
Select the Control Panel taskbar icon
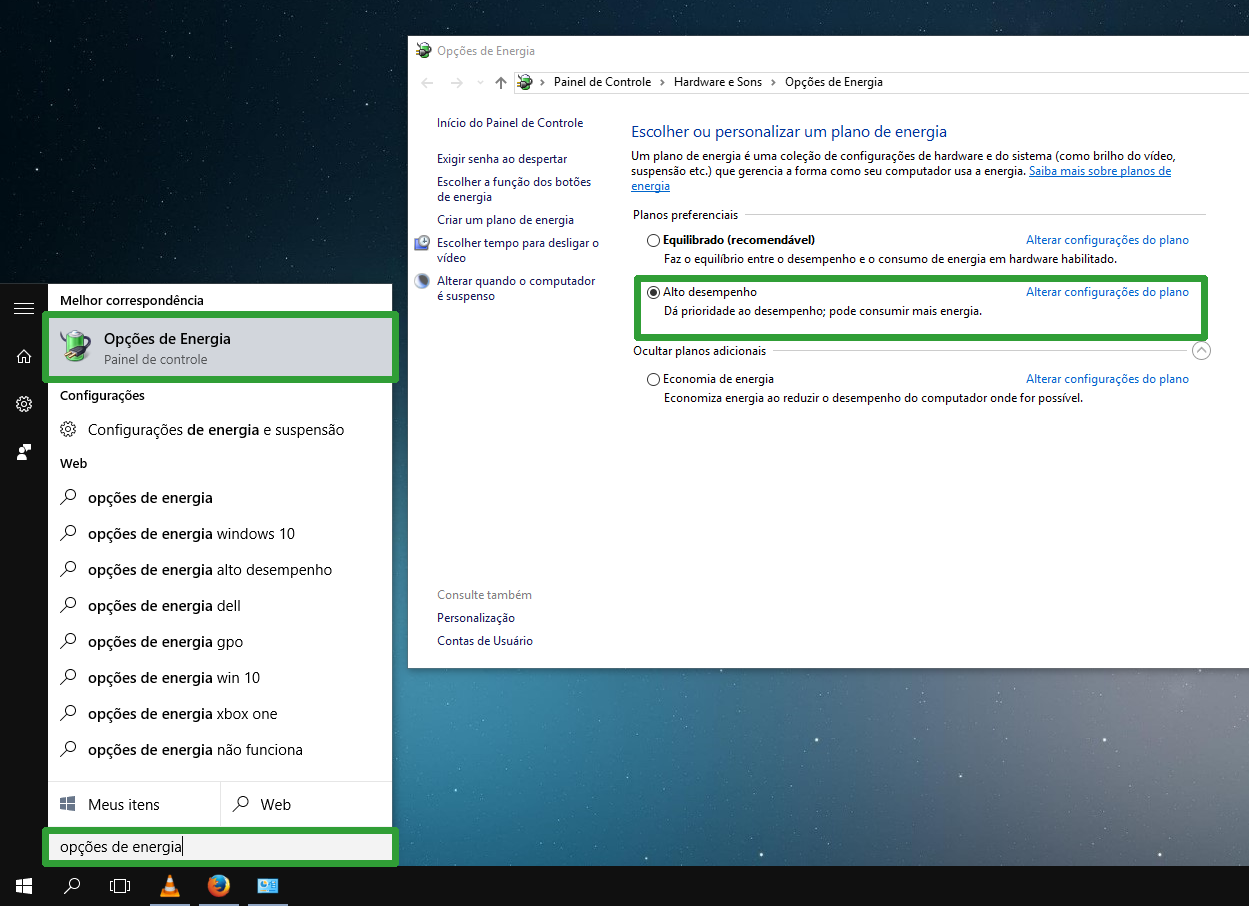click(x=267, y=885)
